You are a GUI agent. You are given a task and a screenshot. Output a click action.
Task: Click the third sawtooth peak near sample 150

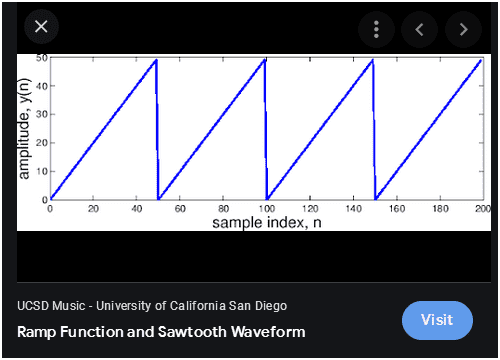[x=372, y=60]
